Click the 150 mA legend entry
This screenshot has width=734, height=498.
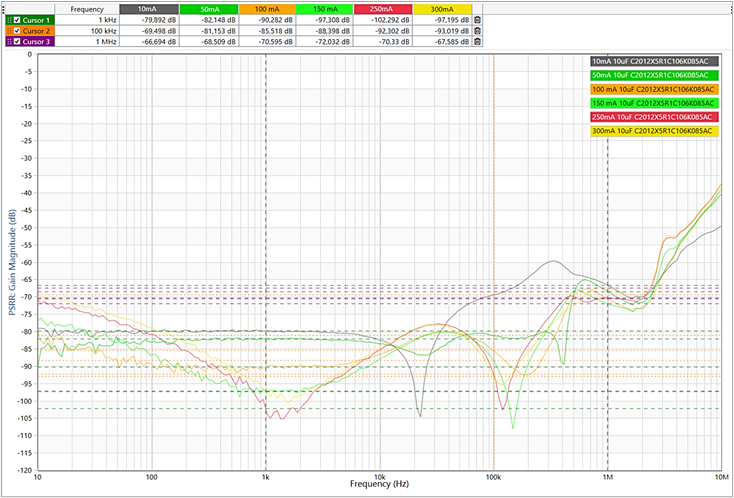653,103
